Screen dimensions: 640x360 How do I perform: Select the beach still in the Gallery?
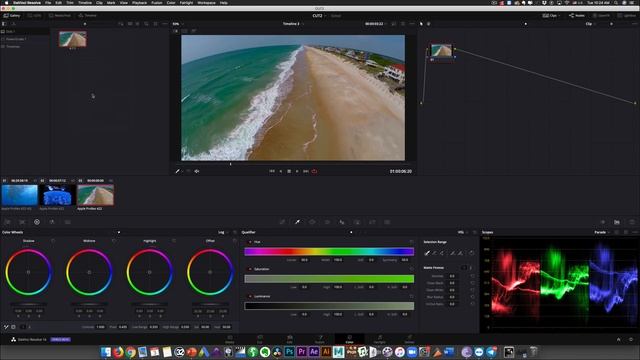point(73,39)
